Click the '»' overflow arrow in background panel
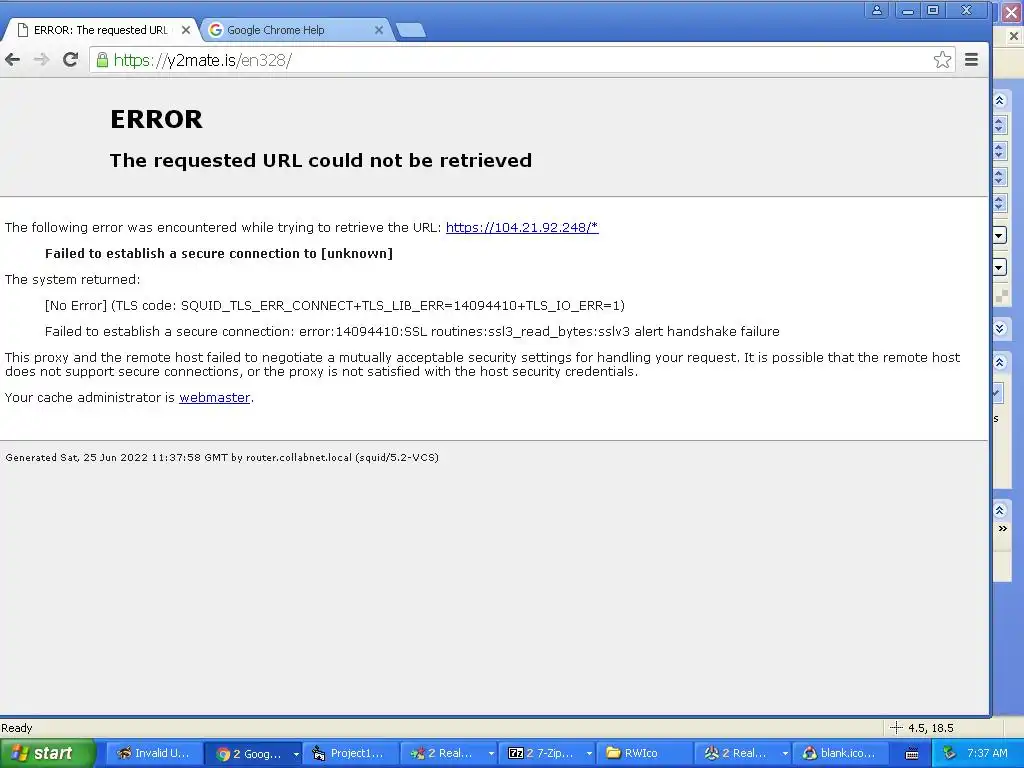The height and width of the screenshot is (768, 1024). [1002, 528]
